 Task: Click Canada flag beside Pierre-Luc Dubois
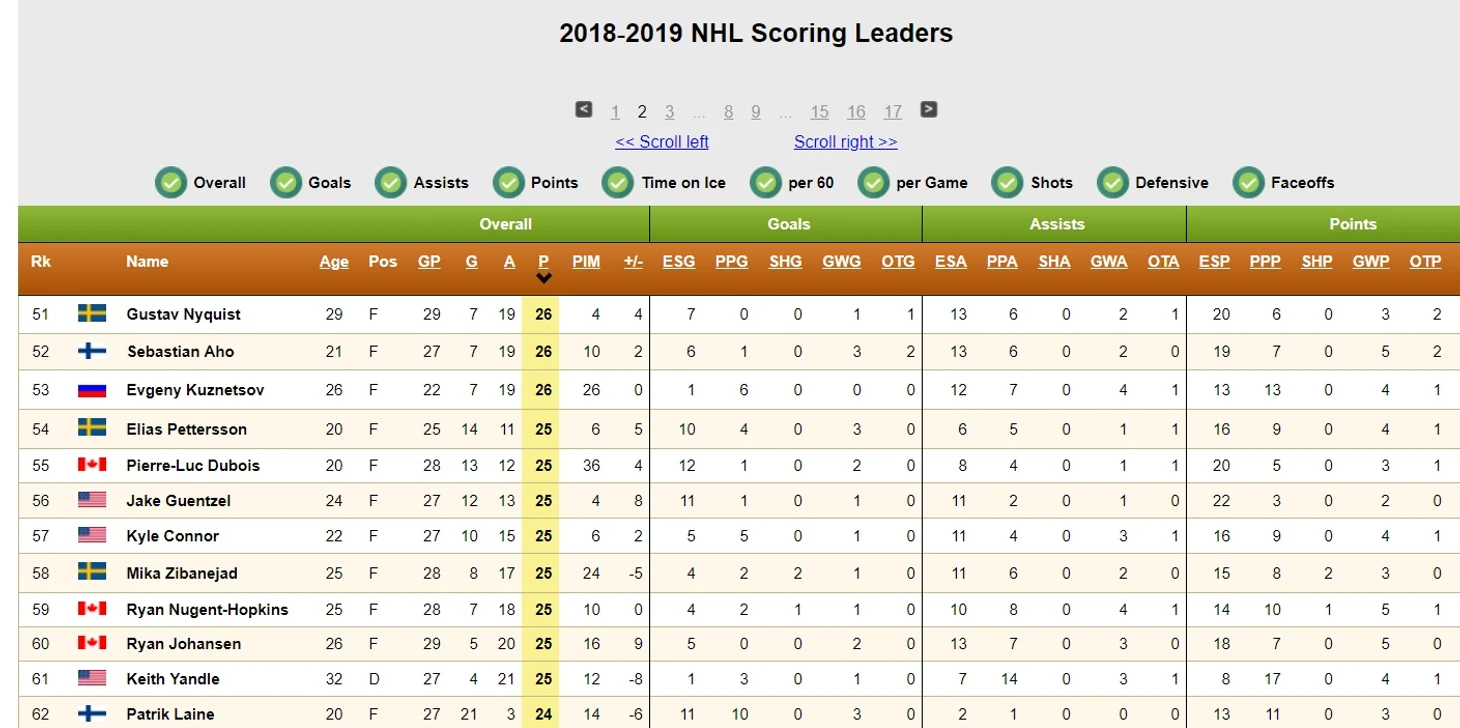click(x=92, y=465)
